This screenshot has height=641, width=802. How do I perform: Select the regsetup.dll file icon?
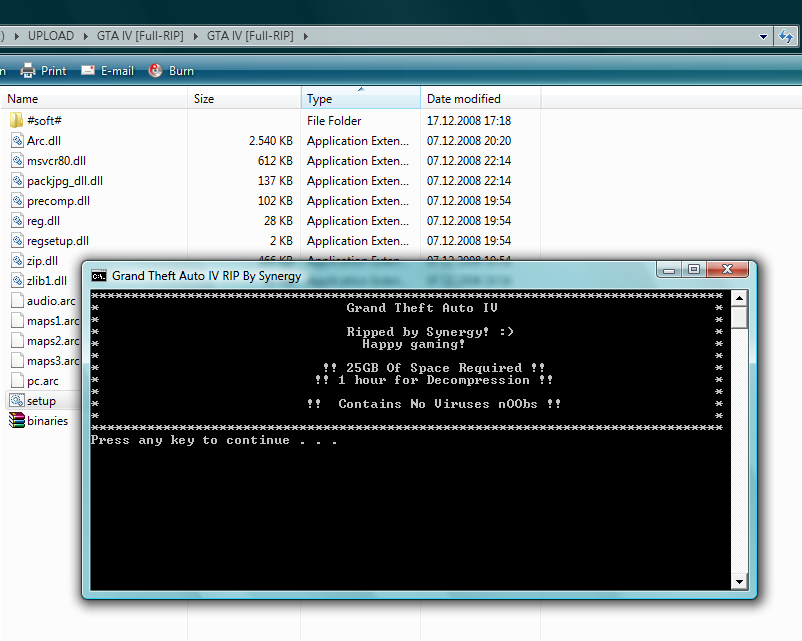point(17,240)
